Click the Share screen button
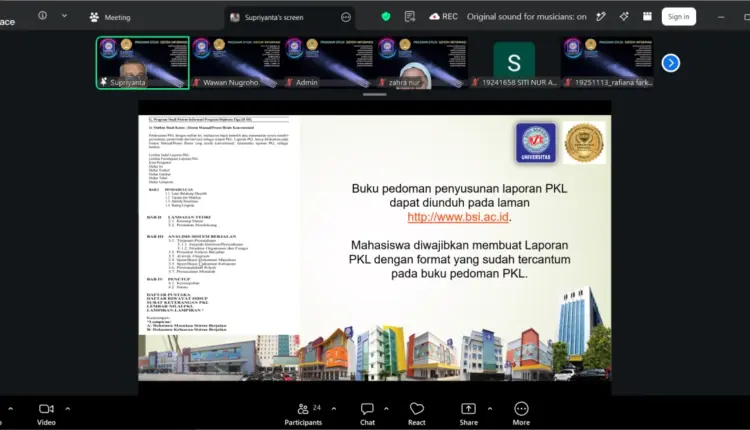The width and height of the screenshot is (750, 430). point(469,414)
